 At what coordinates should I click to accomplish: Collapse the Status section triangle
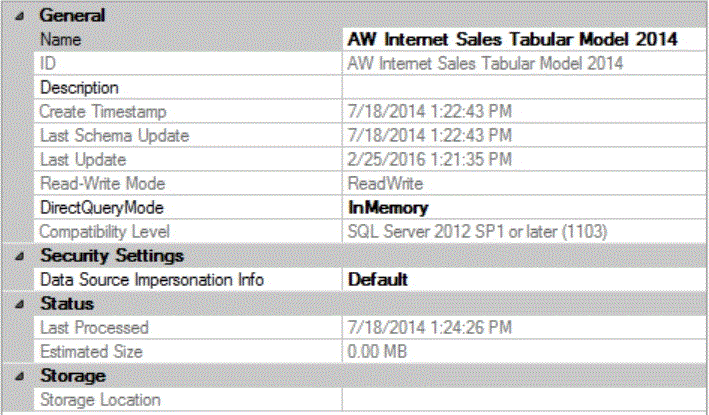point(21,303)
